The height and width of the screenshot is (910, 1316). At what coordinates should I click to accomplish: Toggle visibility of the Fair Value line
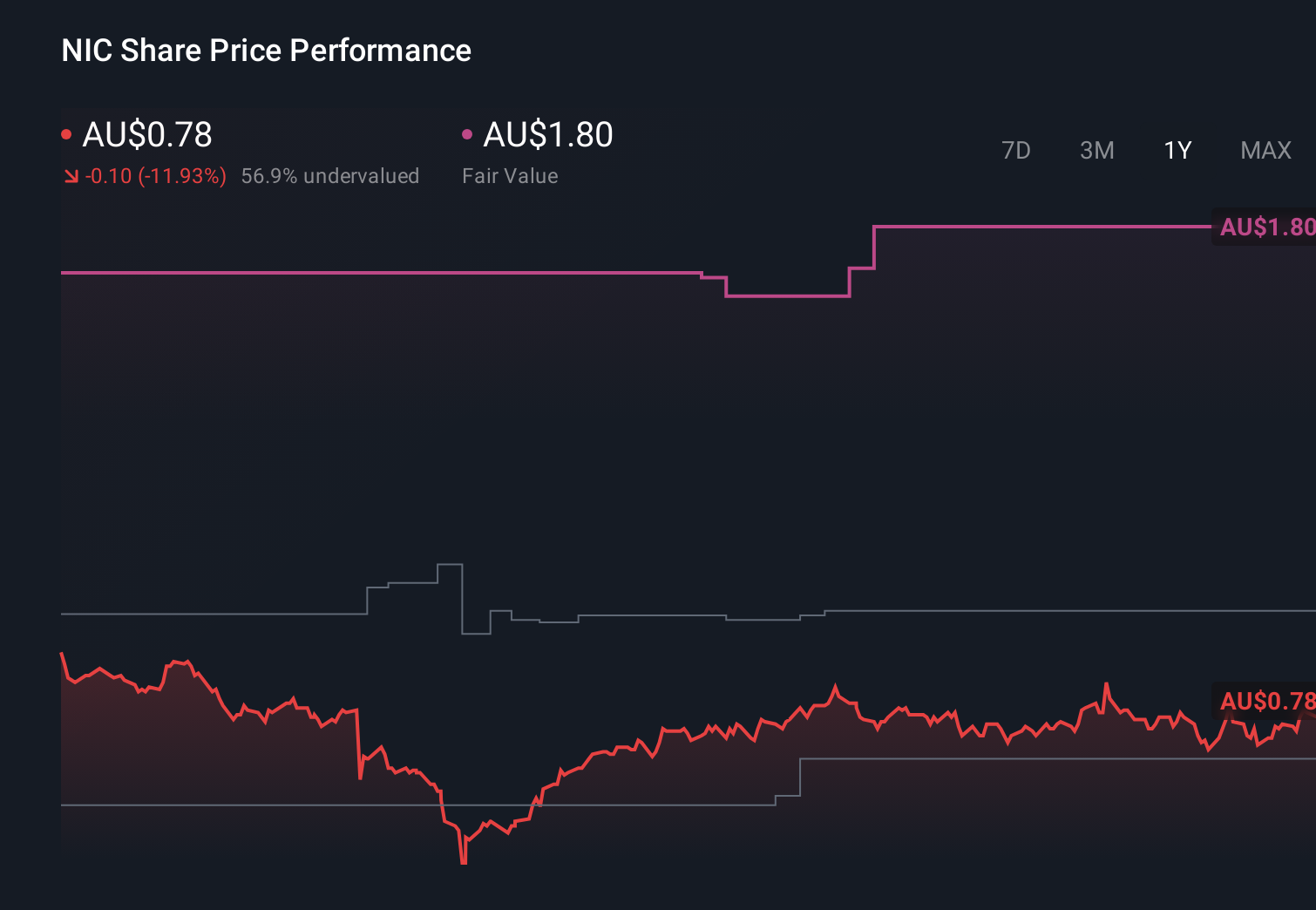click(468, 132)
